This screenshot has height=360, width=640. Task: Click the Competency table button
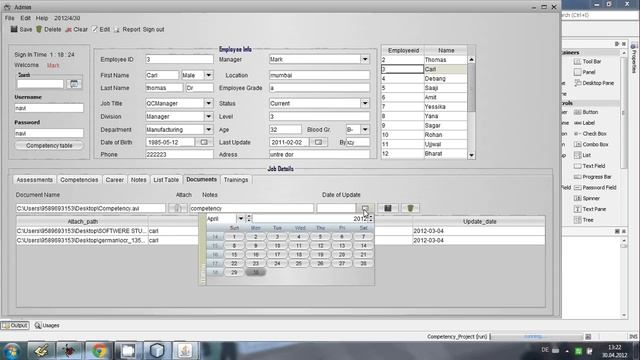click(49, 145)
